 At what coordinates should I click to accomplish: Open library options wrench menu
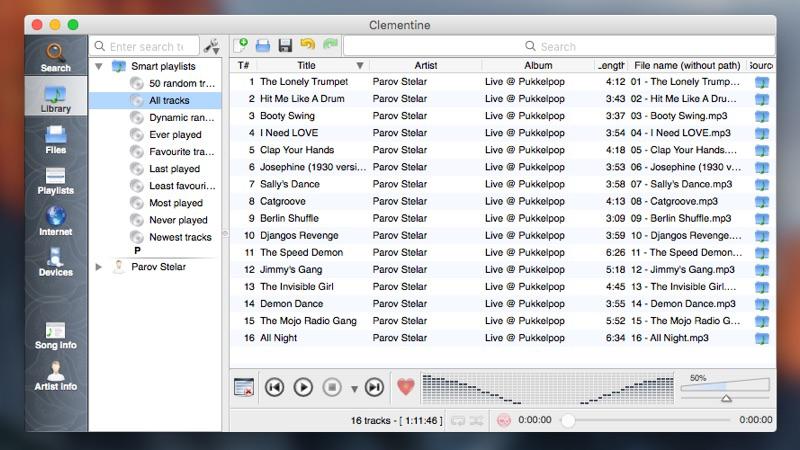211,46
